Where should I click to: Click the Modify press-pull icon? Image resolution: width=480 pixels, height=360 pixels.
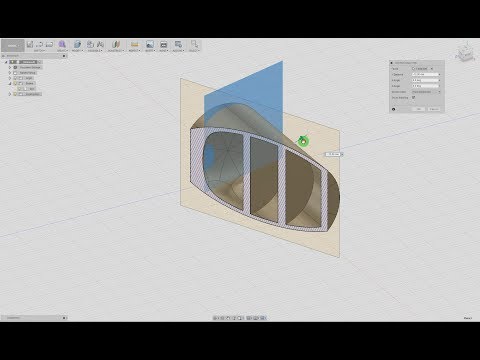[x=77, y=44]
